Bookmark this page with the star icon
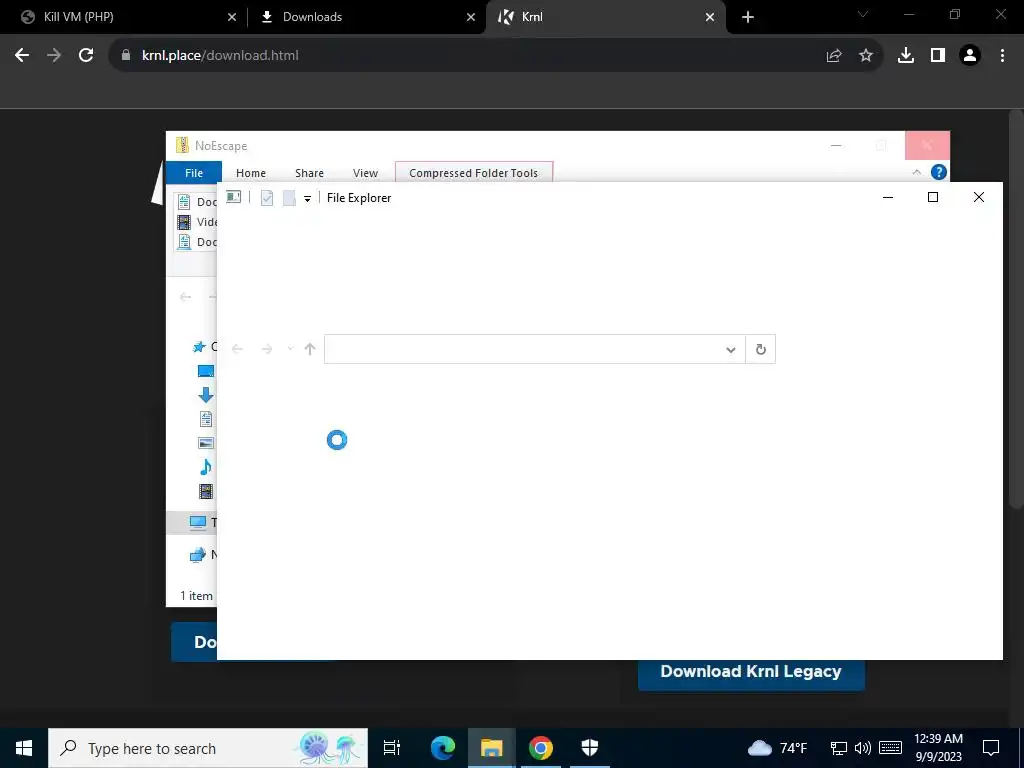Image resolution: width=1024 pixels, height=768 pixels. 866,56
